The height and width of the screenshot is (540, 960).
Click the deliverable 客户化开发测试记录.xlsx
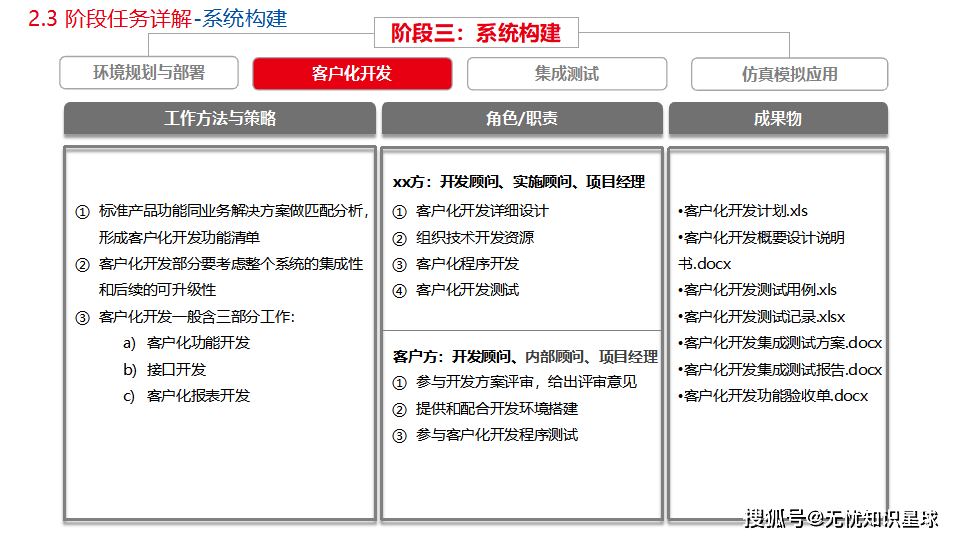point(761,317)
